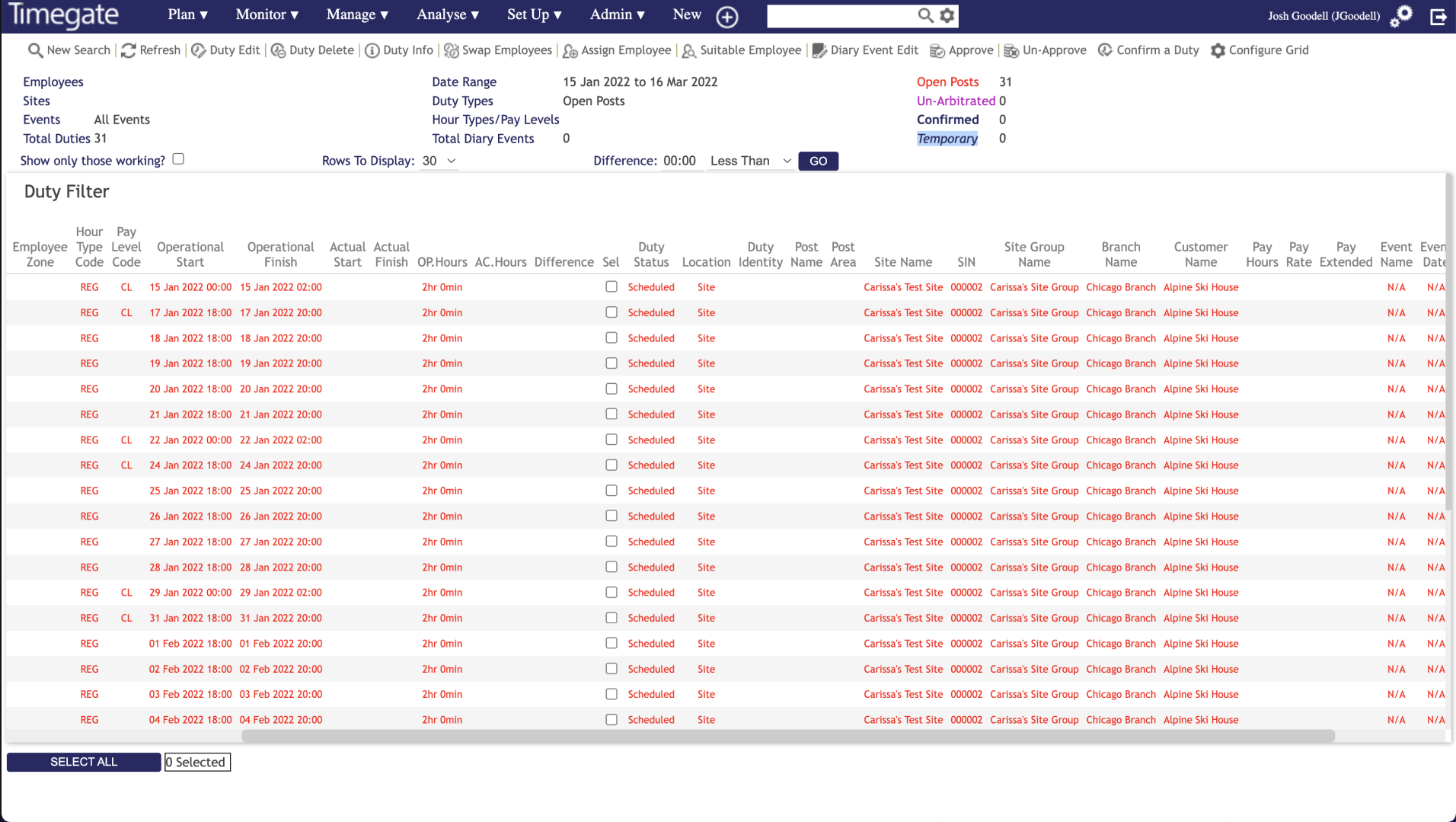Image resolution: width=1456 pixels, height=822 pixels.
Task: Check the Sel checkbox for 15 Jan 2022 duty
Action: 611,287
